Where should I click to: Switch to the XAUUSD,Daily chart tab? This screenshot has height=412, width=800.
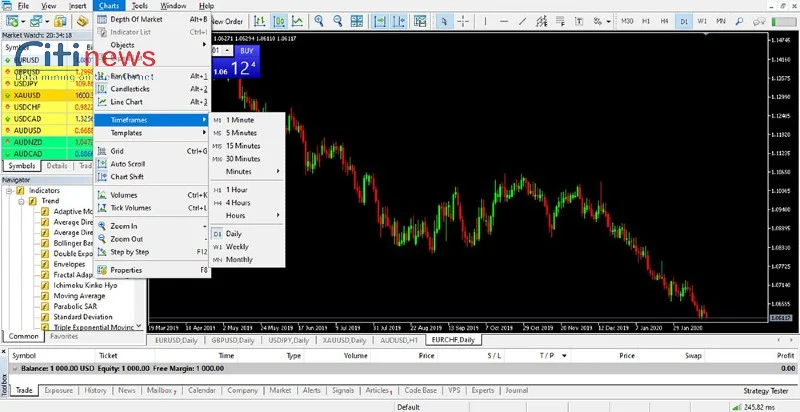pyautogui.click(x=344, y=340)
